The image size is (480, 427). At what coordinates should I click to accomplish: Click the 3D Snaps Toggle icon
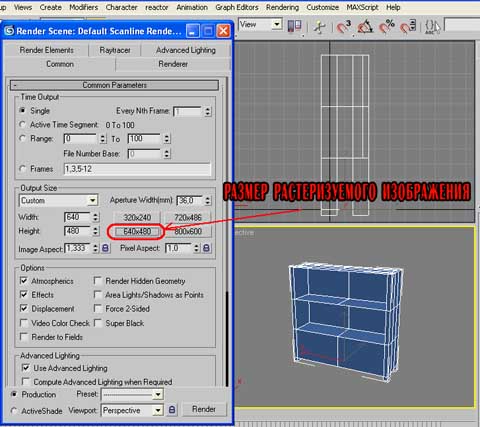tap(344, 26)
